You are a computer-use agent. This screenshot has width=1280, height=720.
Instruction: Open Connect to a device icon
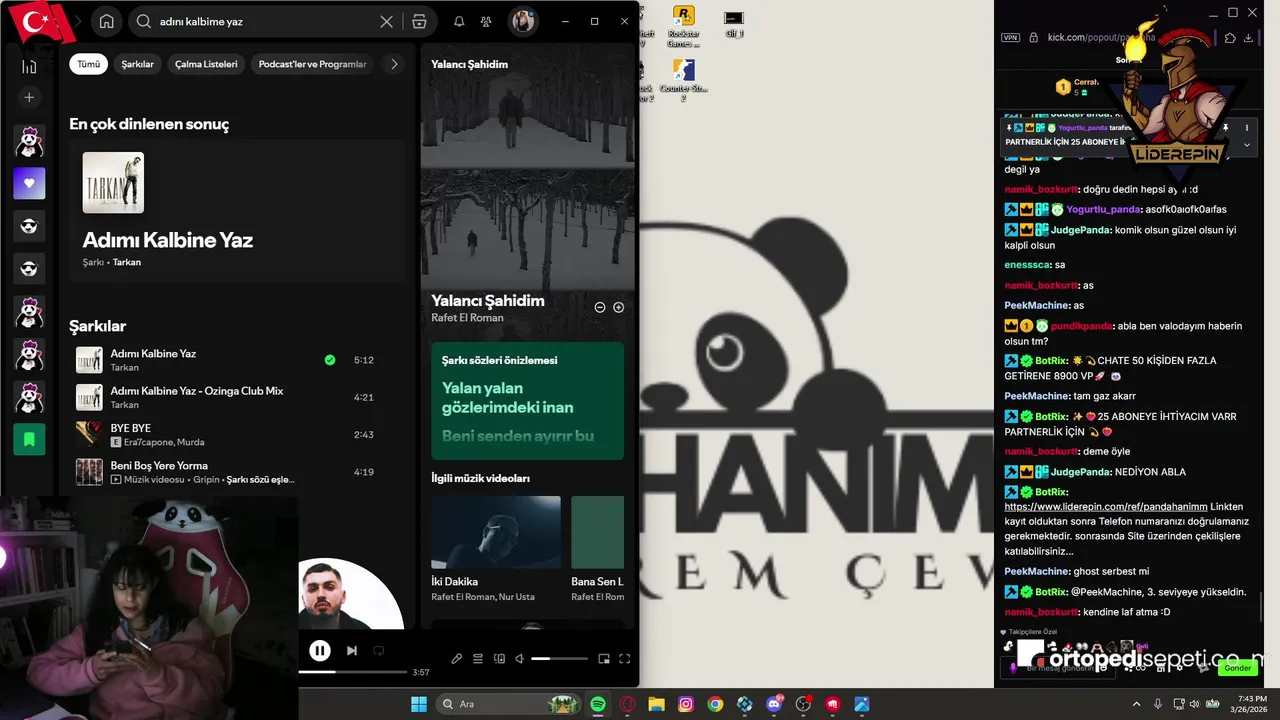499,658
